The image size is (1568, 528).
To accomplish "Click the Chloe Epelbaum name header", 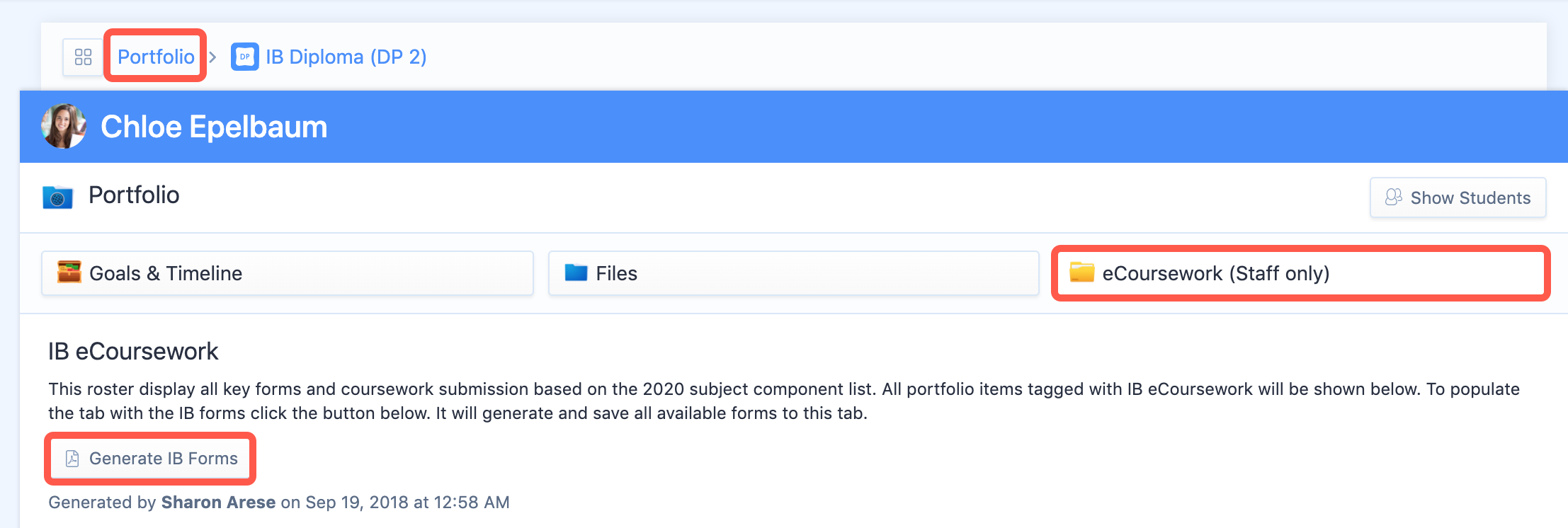I will tap(214, 127).
